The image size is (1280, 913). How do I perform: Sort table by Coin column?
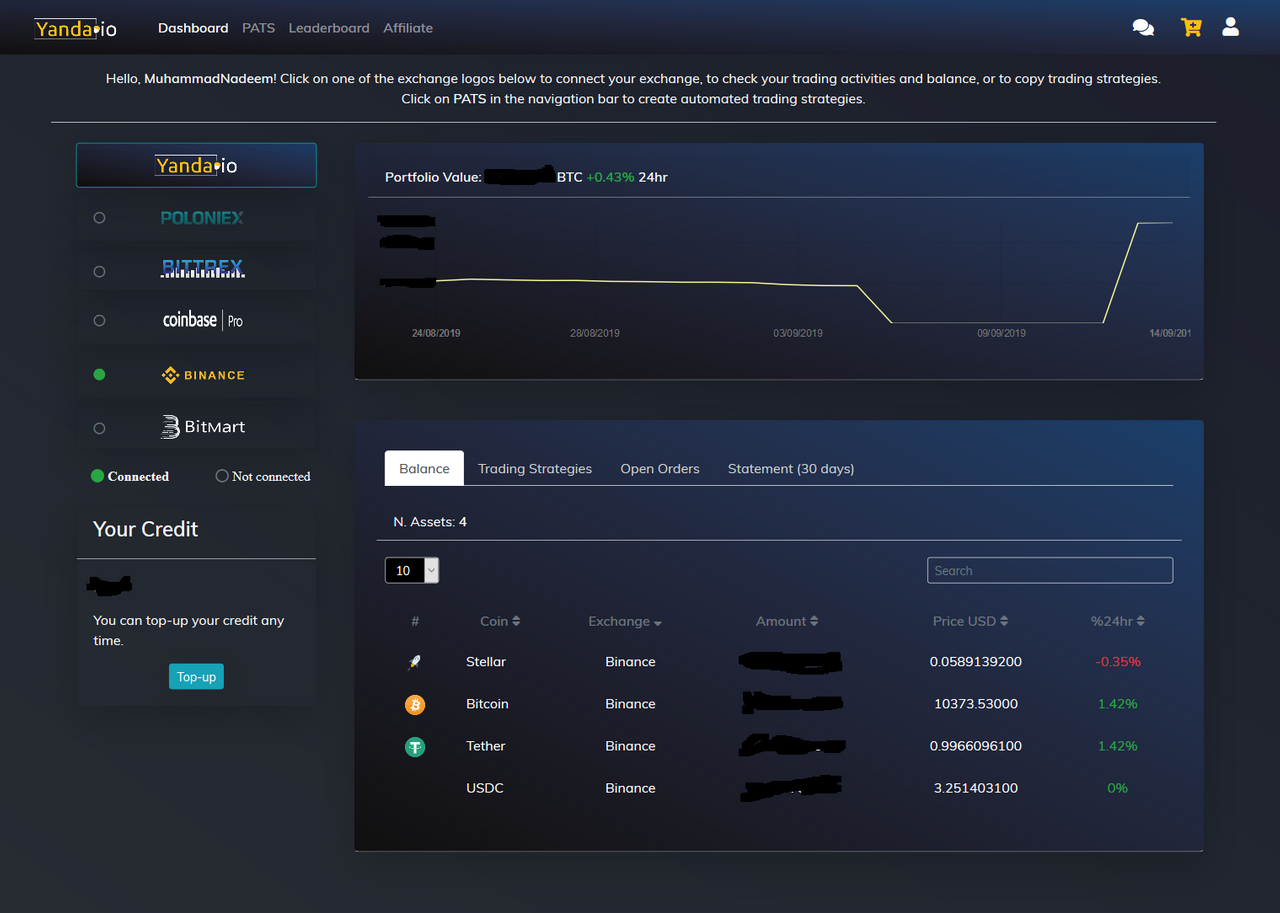[500, 621]
